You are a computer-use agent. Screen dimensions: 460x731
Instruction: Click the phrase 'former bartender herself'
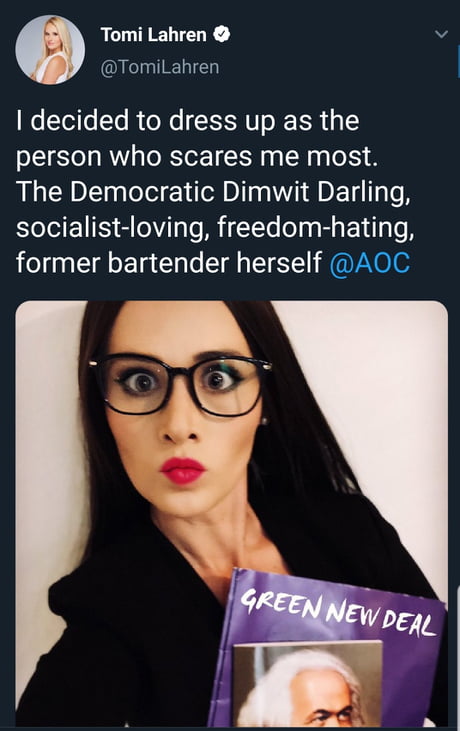click(169, 262)
